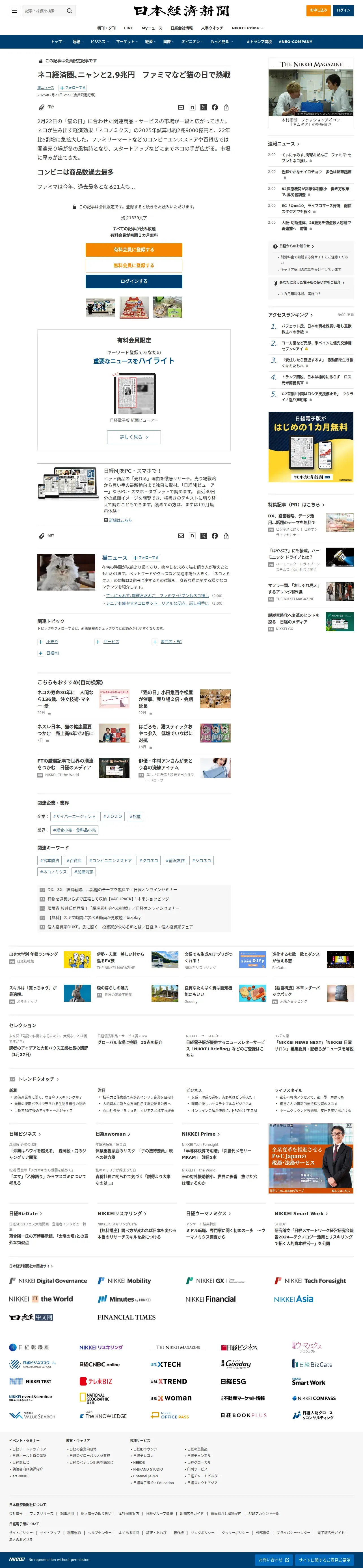Expand the トップ navigation dropdown
The image size is (363, 1568).
coord(59,42)
